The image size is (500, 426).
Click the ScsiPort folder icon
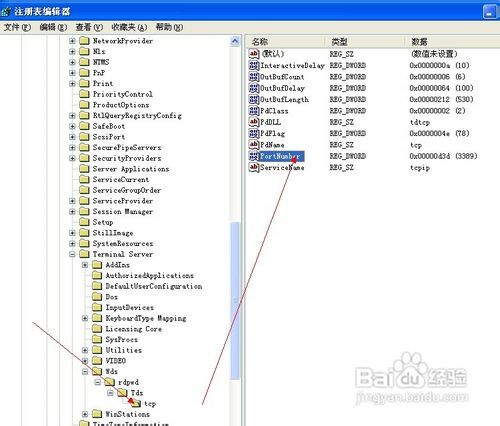pos(84,137)
